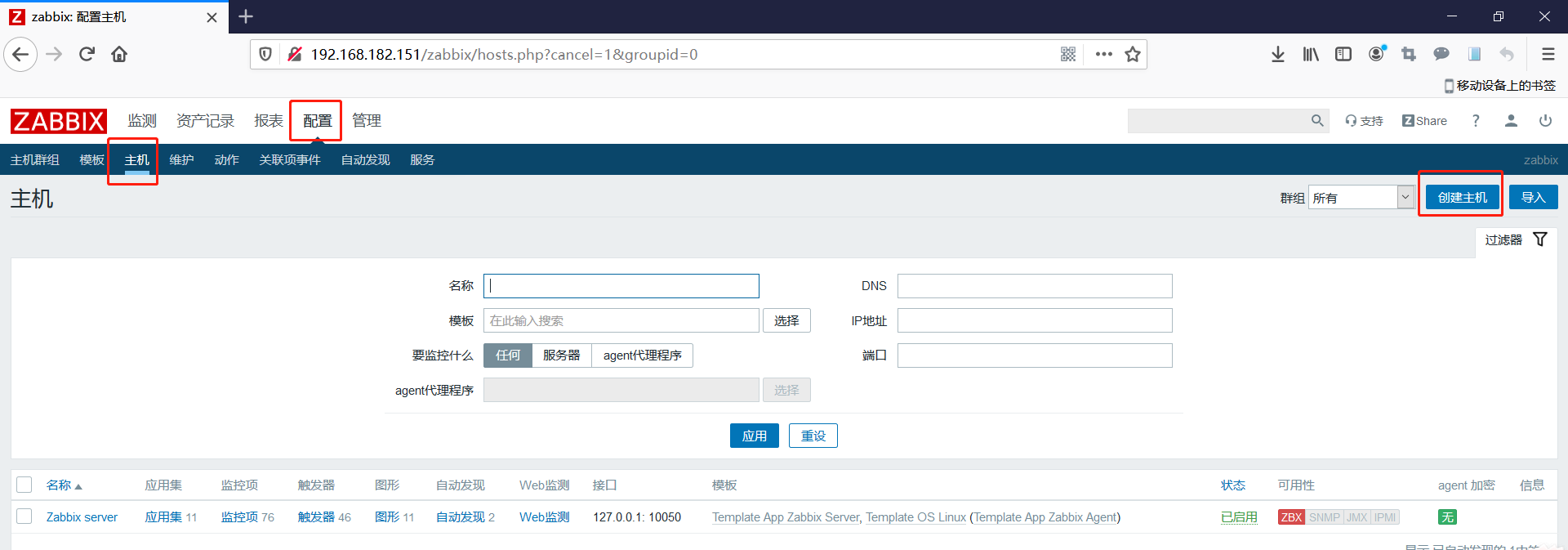This screenshot has height=550, width=1568.
Task: Open 监控项 link for Zabbix server
Action: point(239,517)
